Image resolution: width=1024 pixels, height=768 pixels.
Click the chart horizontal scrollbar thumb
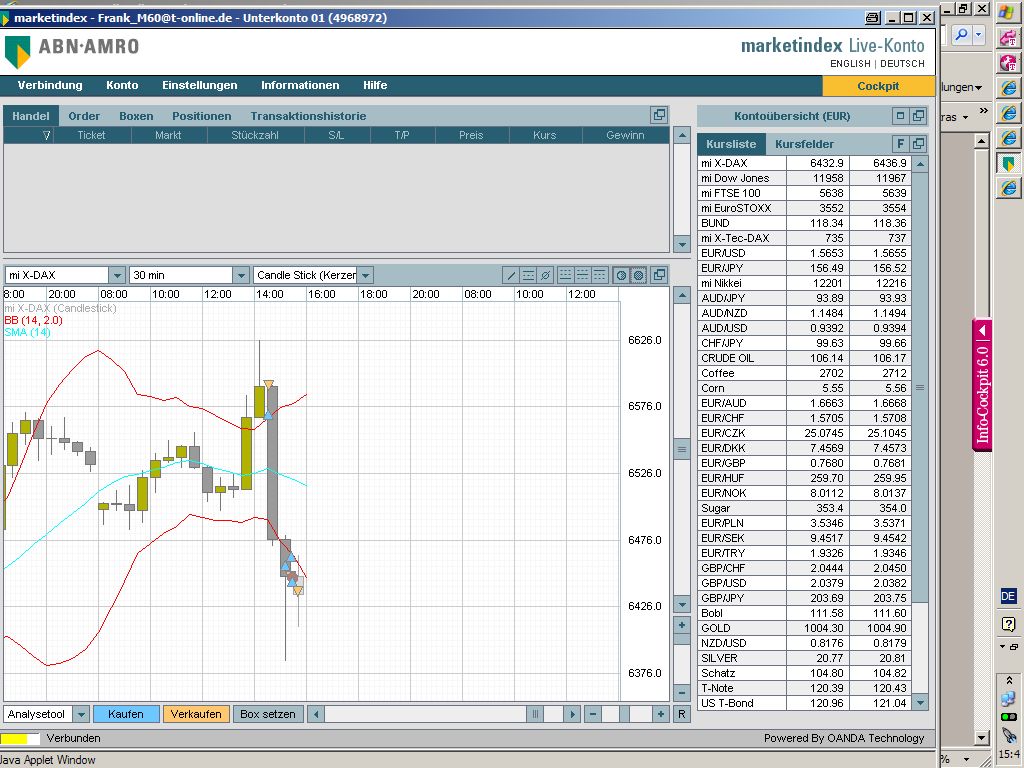535,714
